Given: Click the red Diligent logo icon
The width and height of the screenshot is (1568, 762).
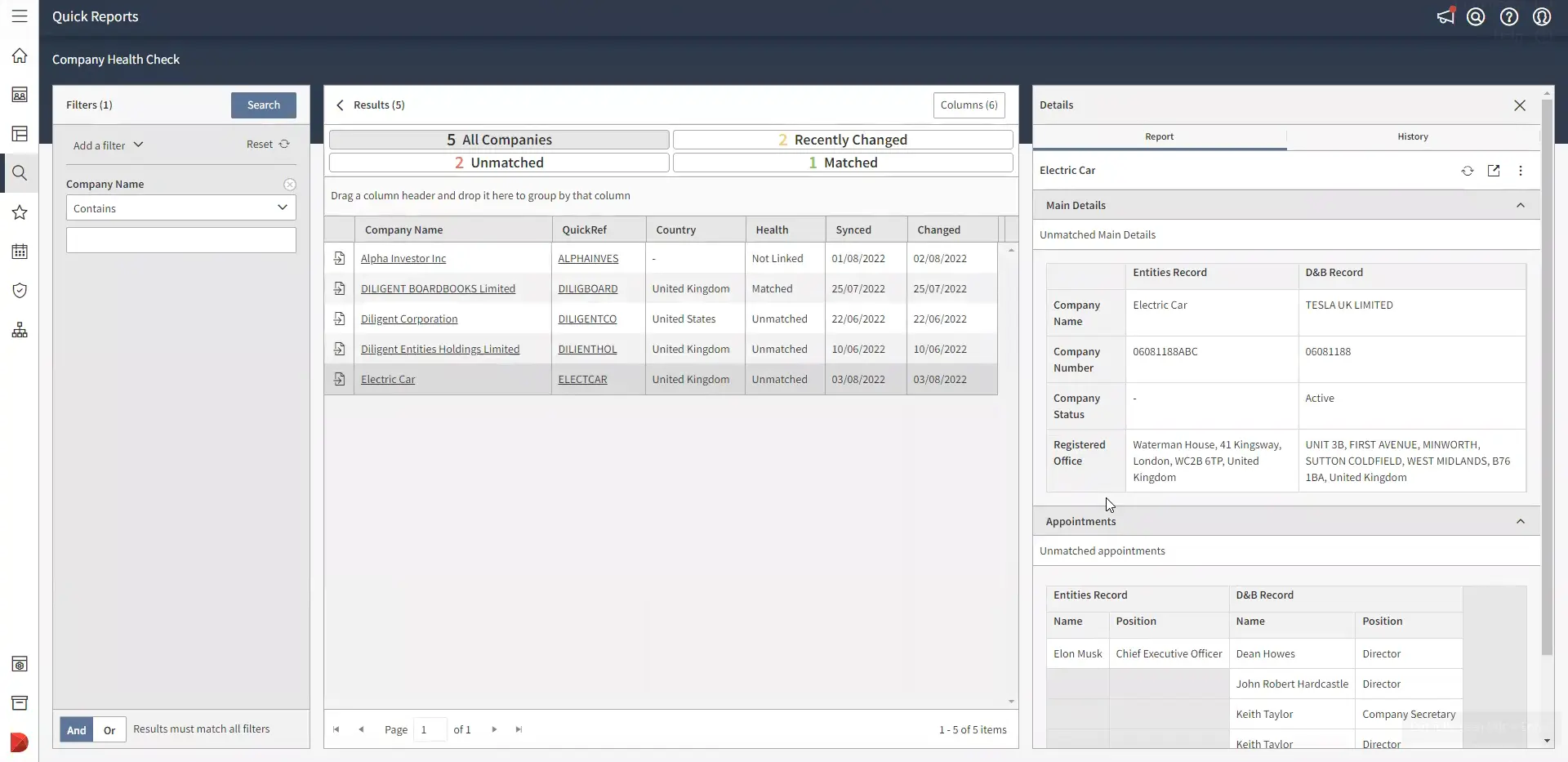Looking at the screenshot, I should point(20,742).
